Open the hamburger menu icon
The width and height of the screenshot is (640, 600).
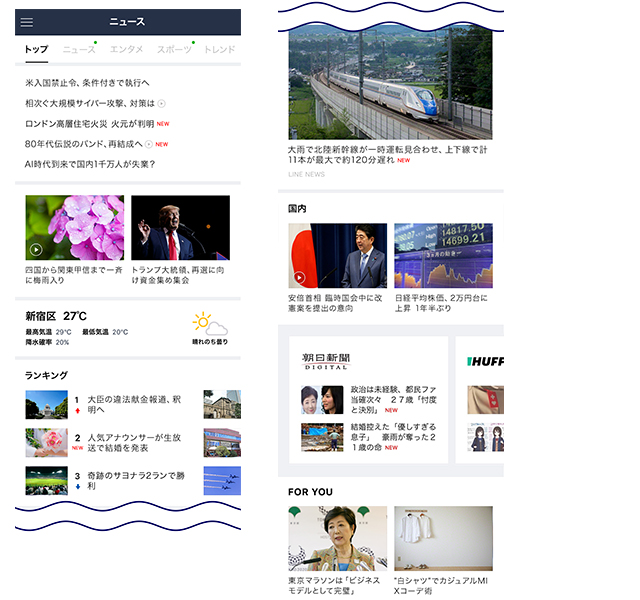pyautogui.click(x=27, y=22)
